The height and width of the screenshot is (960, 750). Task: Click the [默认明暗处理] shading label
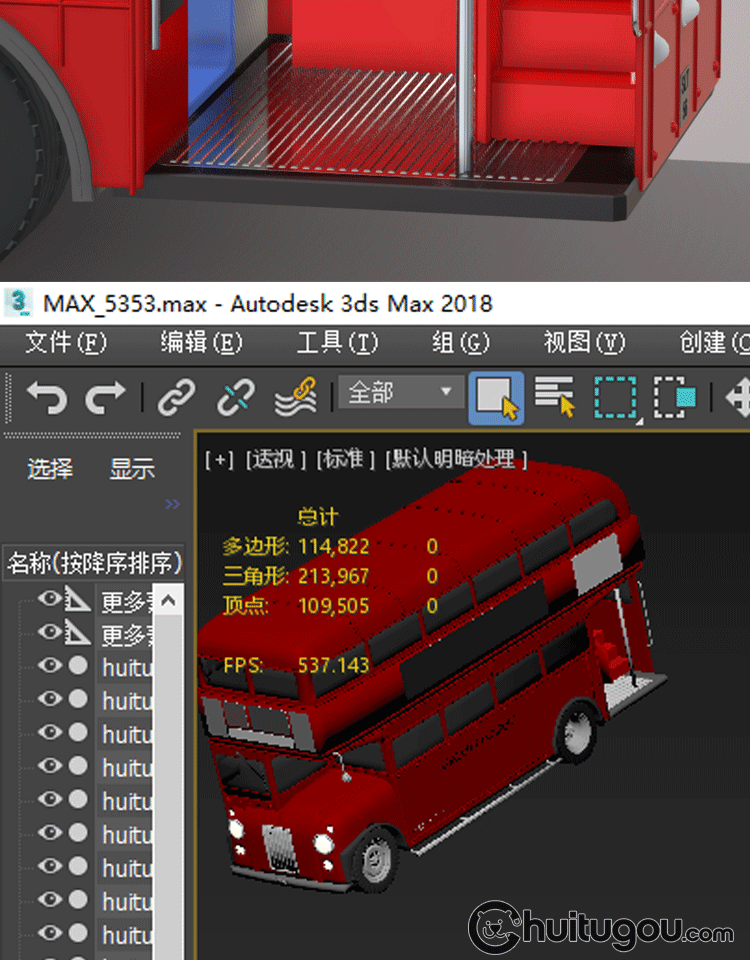click(x=456, y=459)
